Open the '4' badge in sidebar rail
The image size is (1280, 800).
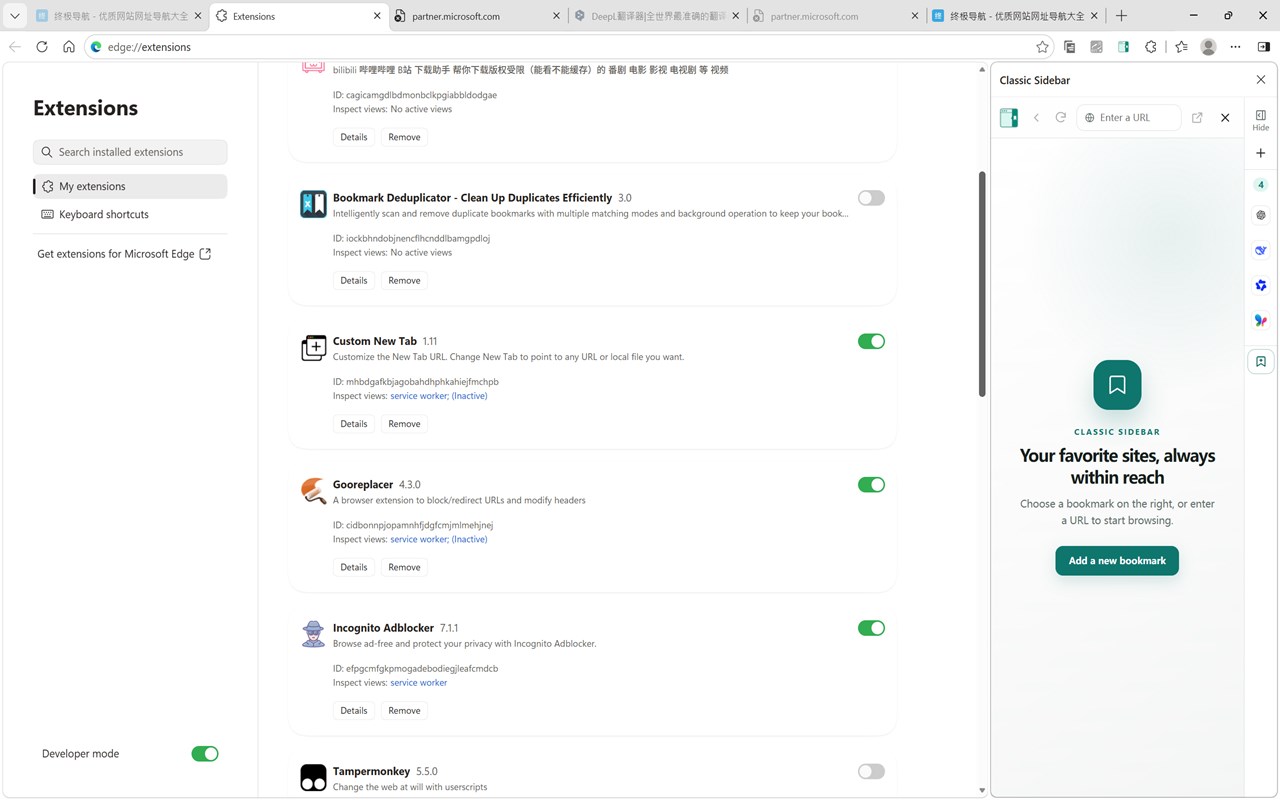[x=1260, y=185]
